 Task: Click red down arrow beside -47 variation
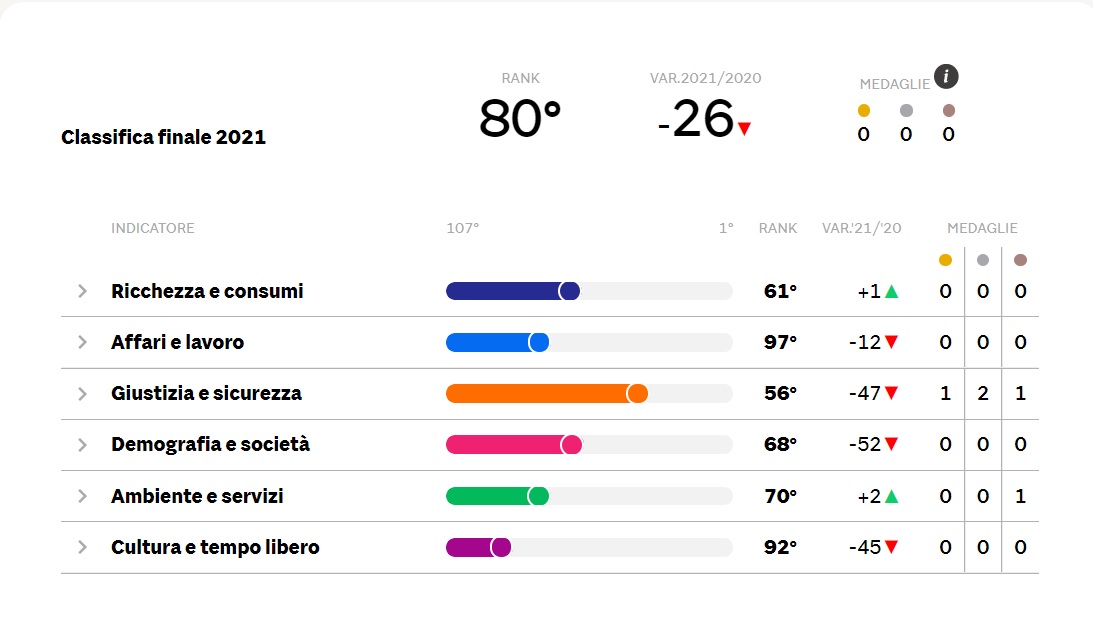coord(892,393)
